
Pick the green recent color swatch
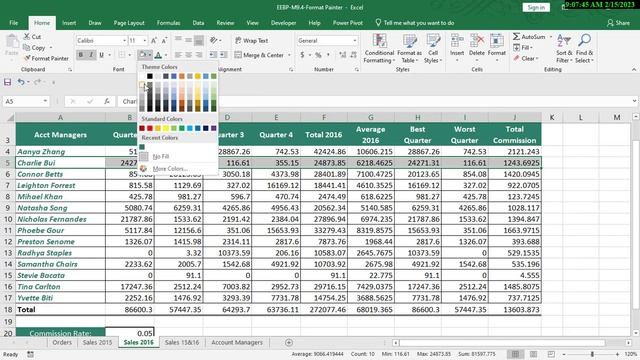tap(142, 147)
